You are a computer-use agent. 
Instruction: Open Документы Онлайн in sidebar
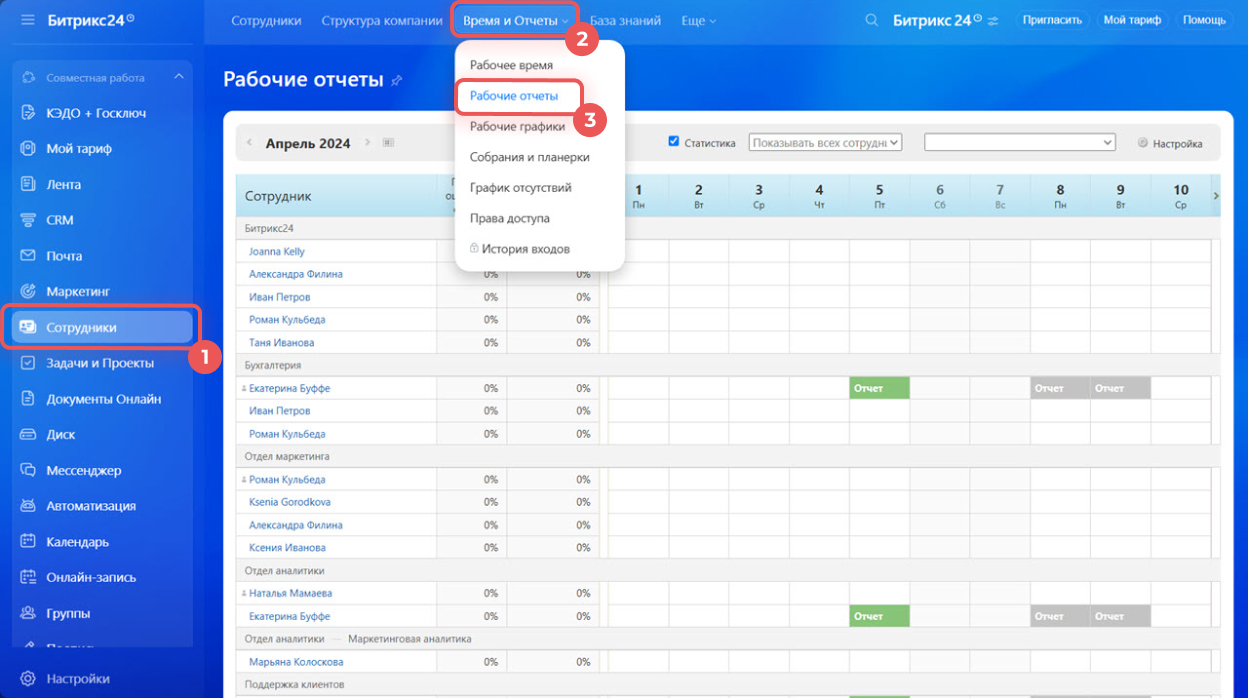pos(104,399)
